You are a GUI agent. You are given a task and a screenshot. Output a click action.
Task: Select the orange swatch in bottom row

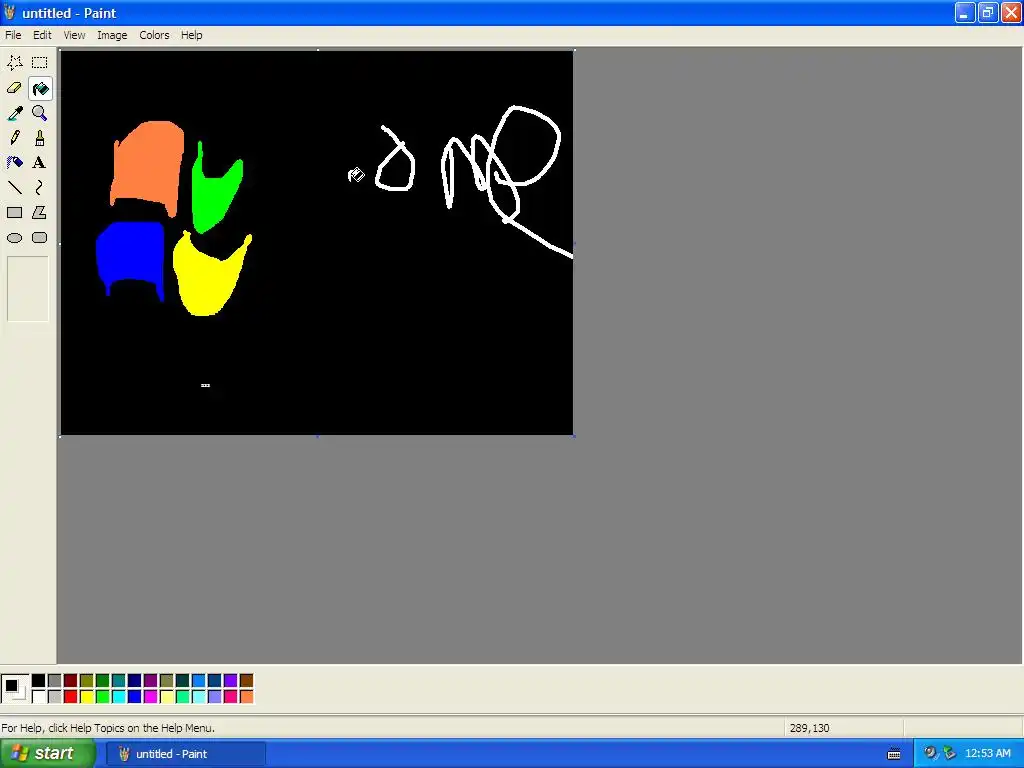246,697
